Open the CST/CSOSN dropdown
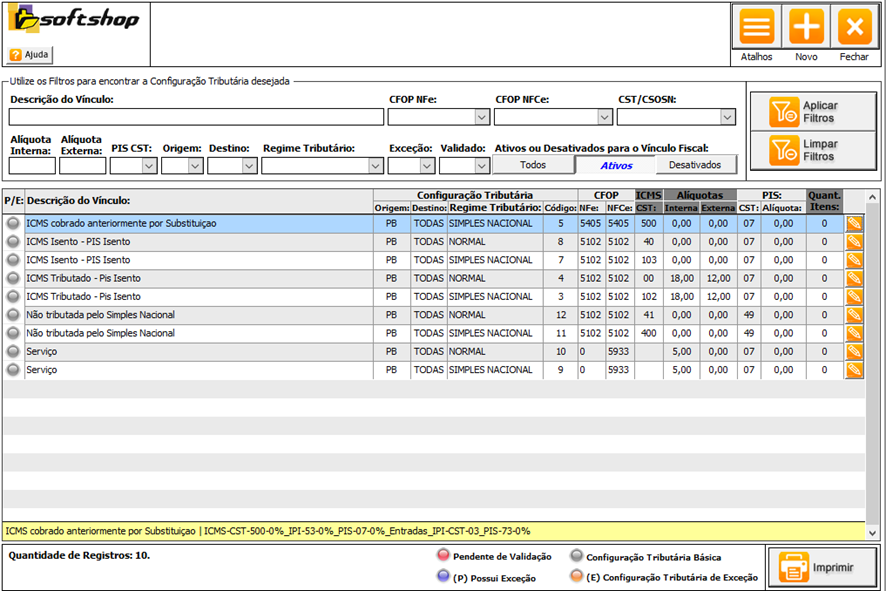This screenshot has width=886, height=591. [x=727, y=118]
